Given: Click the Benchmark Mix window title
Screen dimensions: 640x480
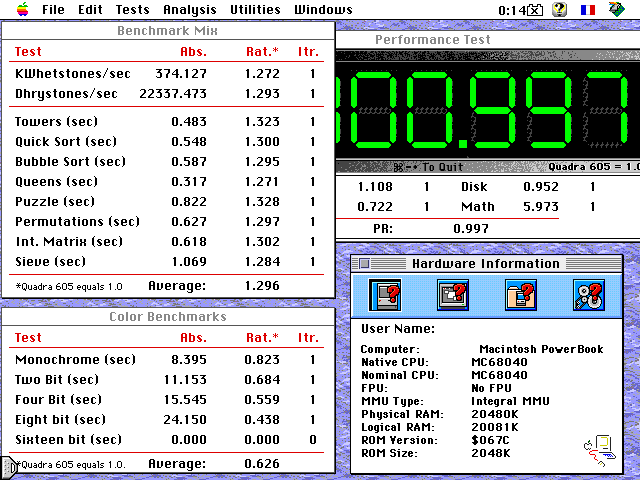Looking at the screenshot, I should pos(167,31).
